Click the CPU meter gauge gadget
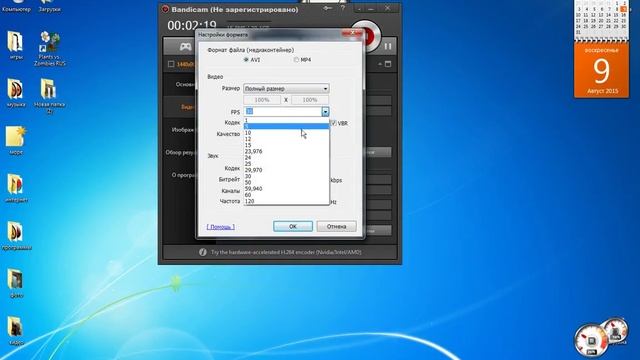640x360 pixels. pyautogui.click(x=591, y=340)
